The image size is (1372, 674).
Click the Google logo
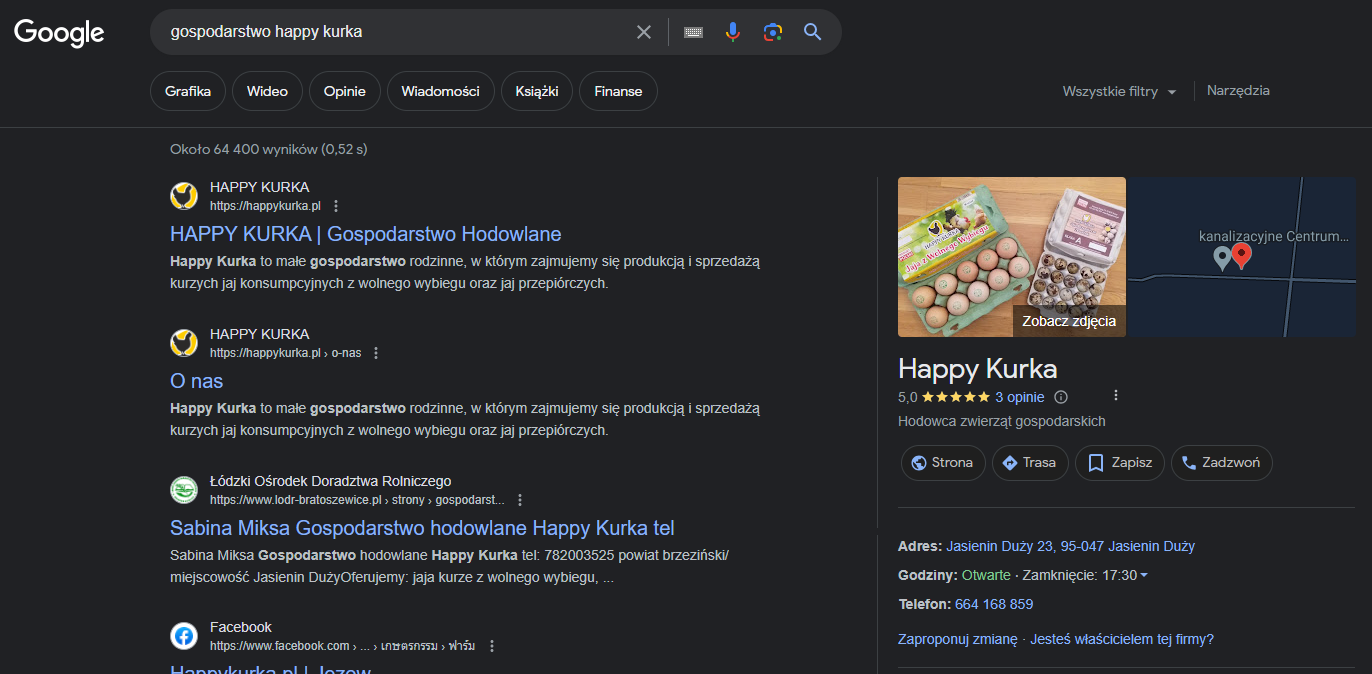click(x=59, y=32)
